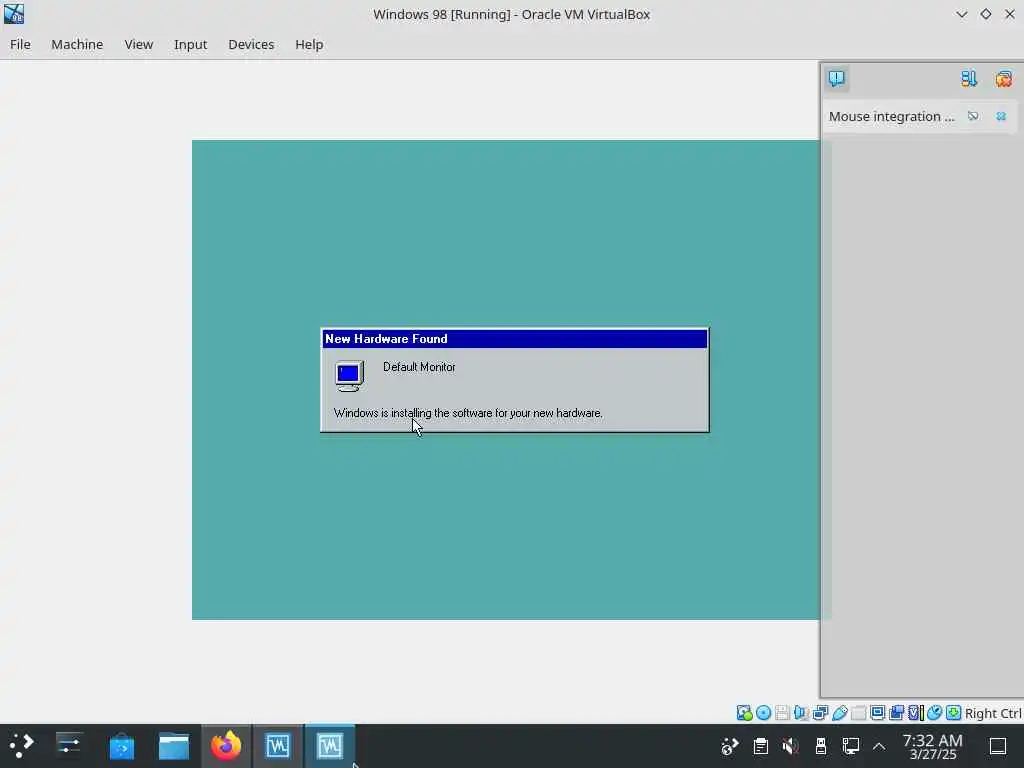Viewport: 1024px width, 768px height.
Task: Dismiss the Mouse integration notification
Action: (1001, 116)
